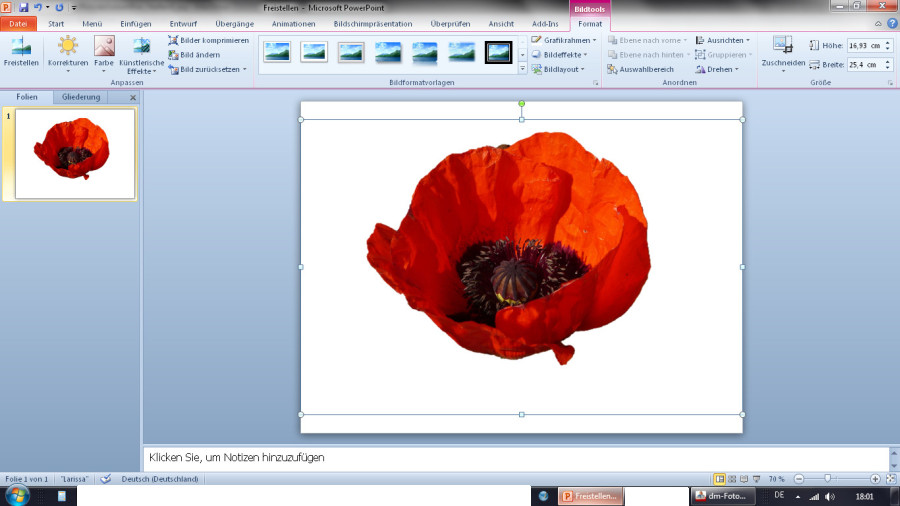Open PowerPoint help via question mark icon

(x=891, y=23)
